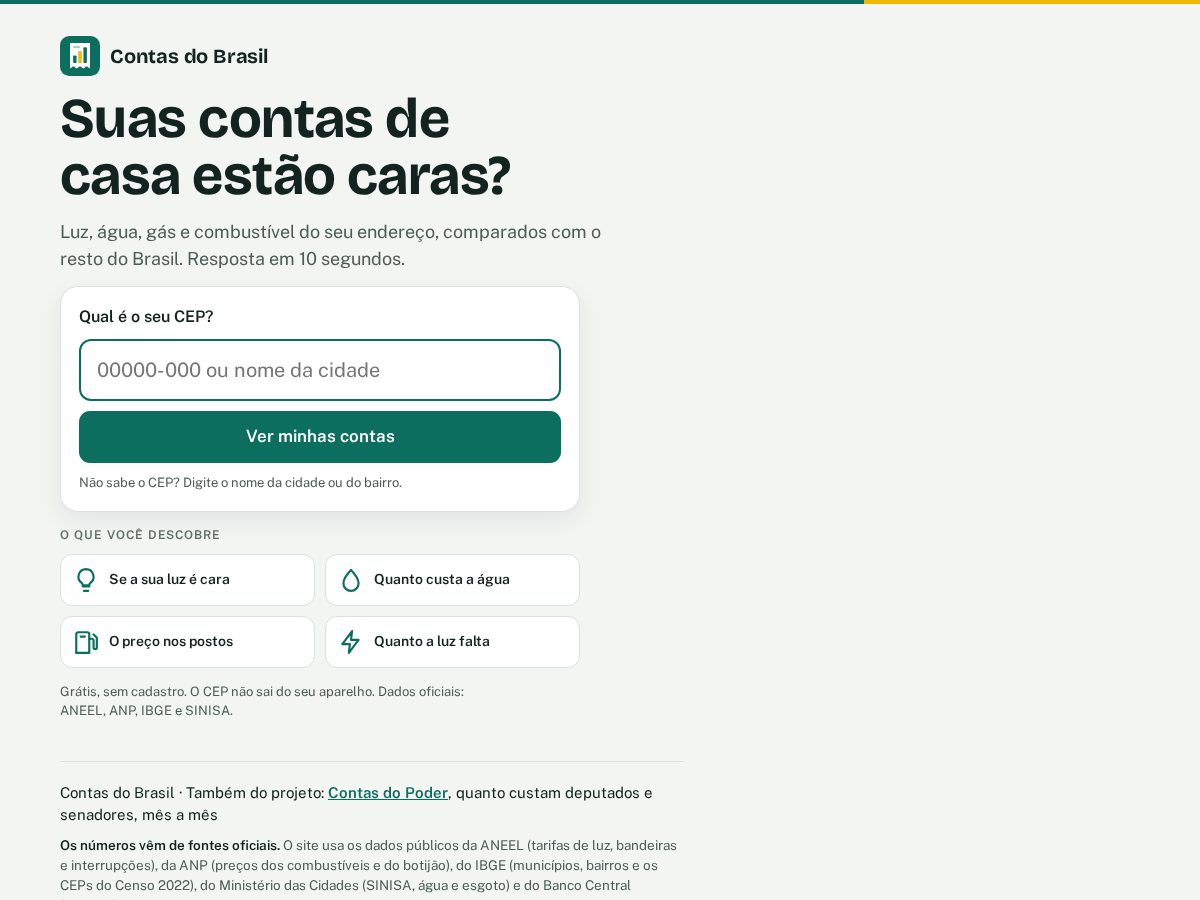Viewport: 1200px width, 900px height.
Task: Click the fuel pump icon
Action: (86, 642)
